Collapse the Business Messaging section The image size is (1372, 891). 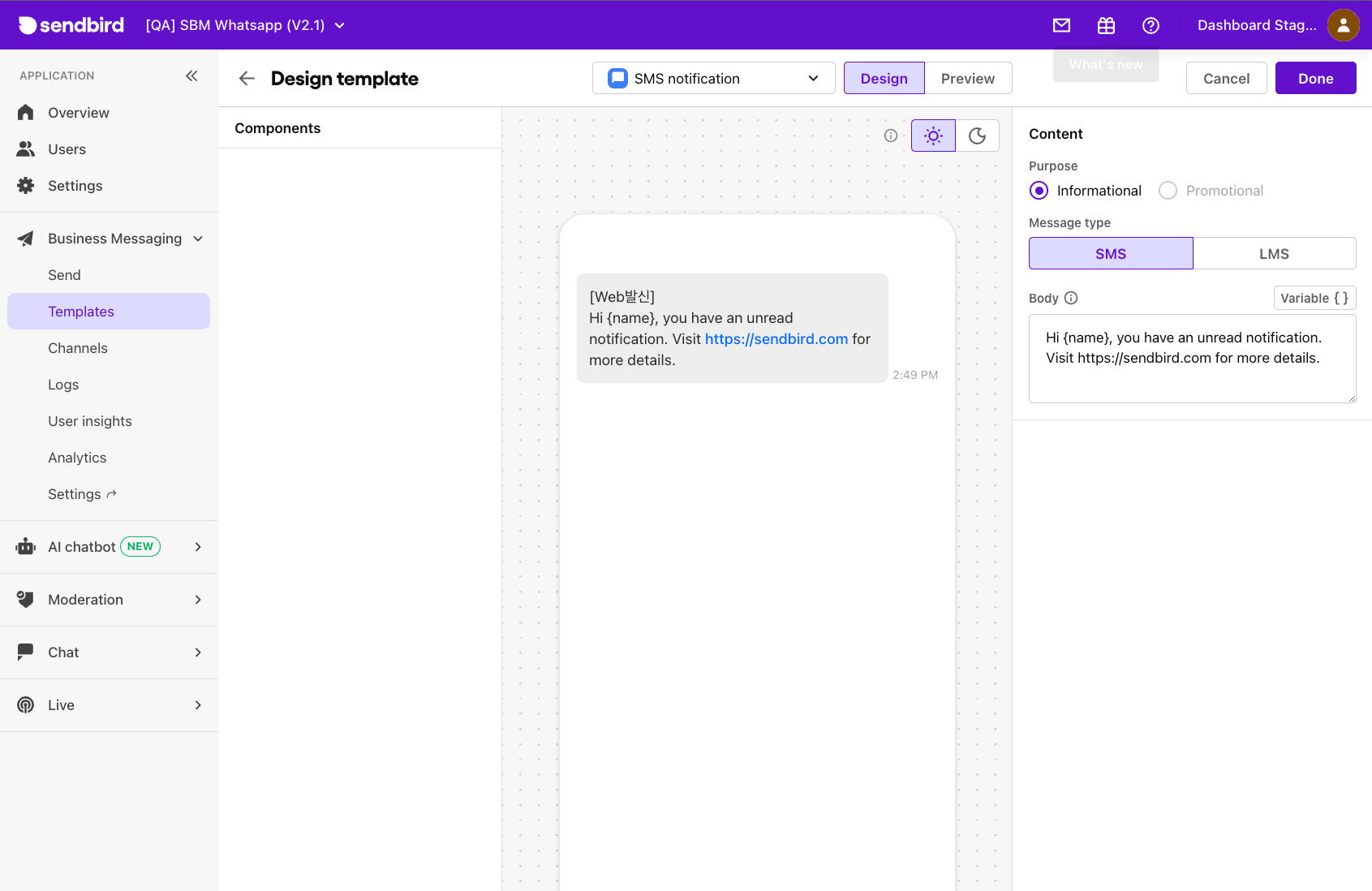[x=198, y=239]
